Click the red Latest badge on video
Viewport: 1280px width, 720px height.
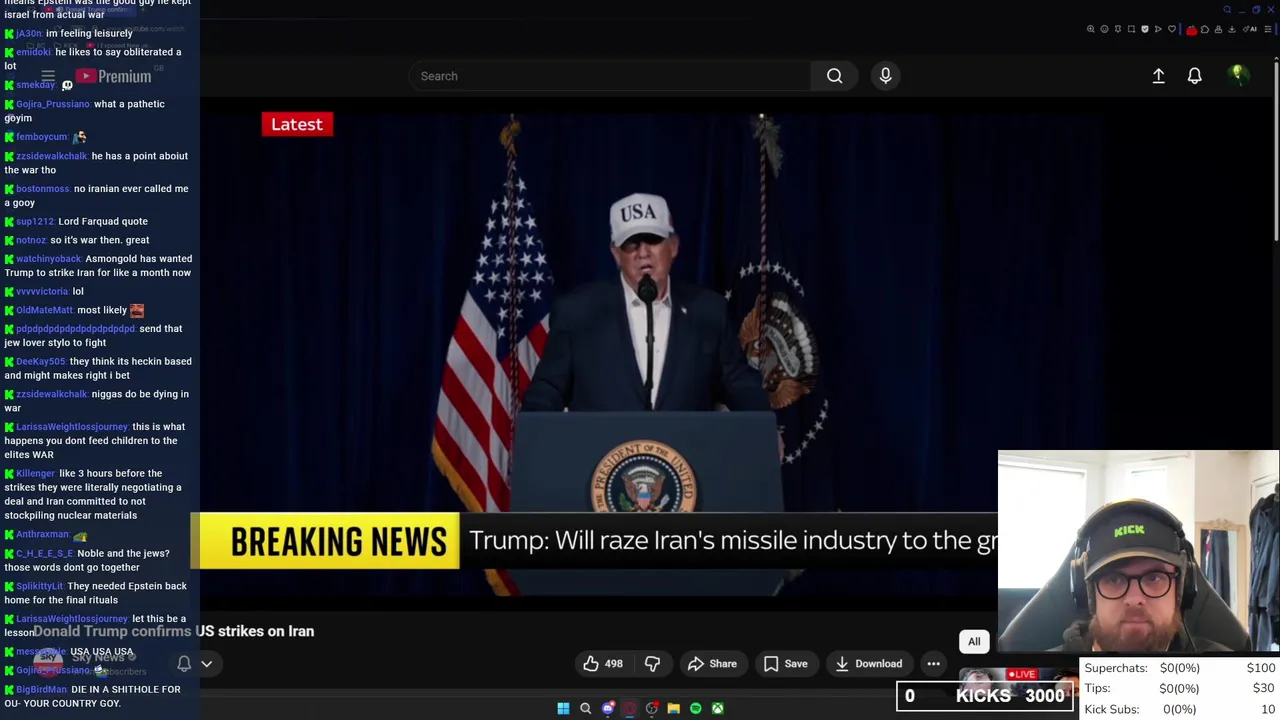[297, 124]
